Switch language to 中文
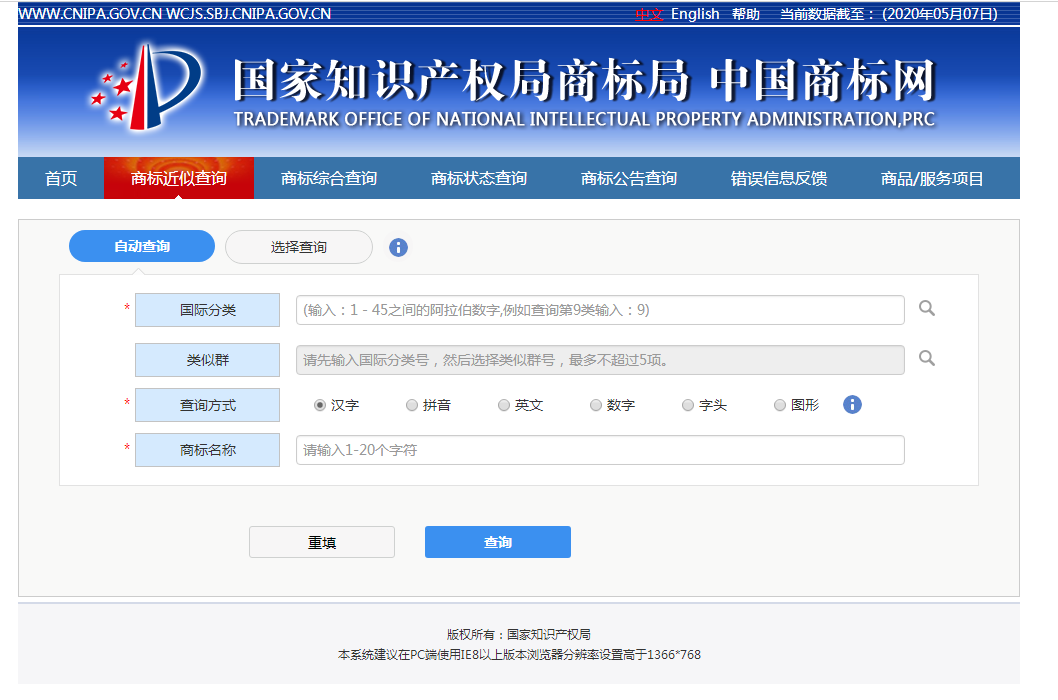 [648, 14]
